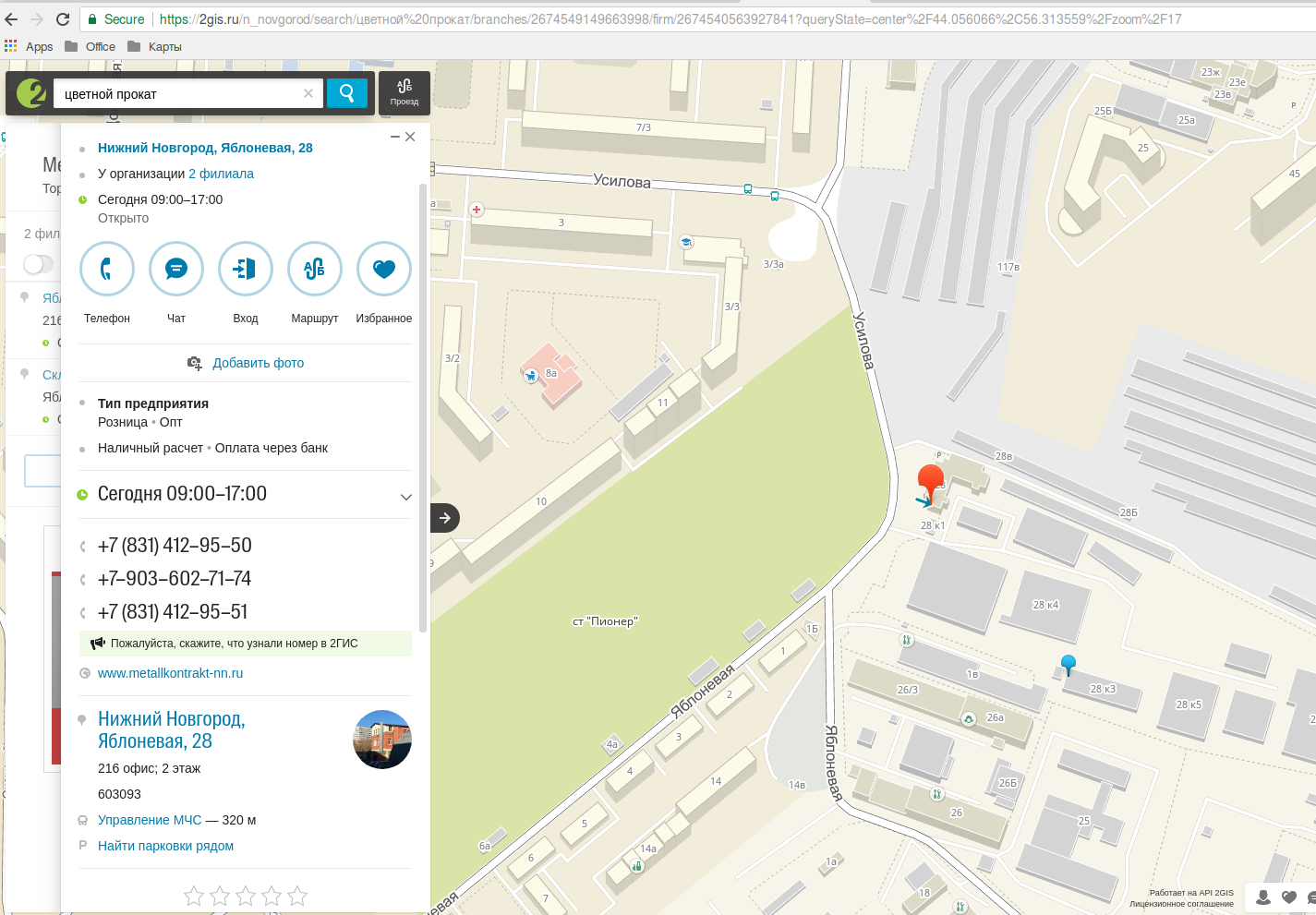The height and width of the screenshot is (915, 1316).
Task: Minimize the organization info card
Action: click(x=395, y=137)
